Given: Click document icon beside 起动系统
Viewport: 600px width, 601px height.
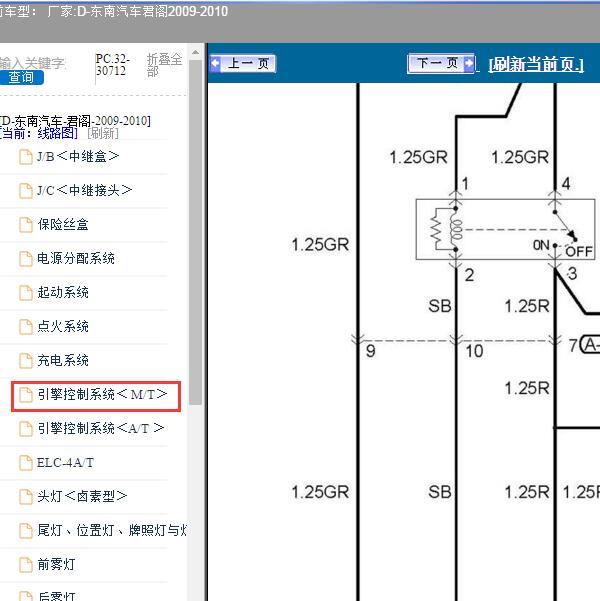Looking at the screenshot, I should point(26,293).
